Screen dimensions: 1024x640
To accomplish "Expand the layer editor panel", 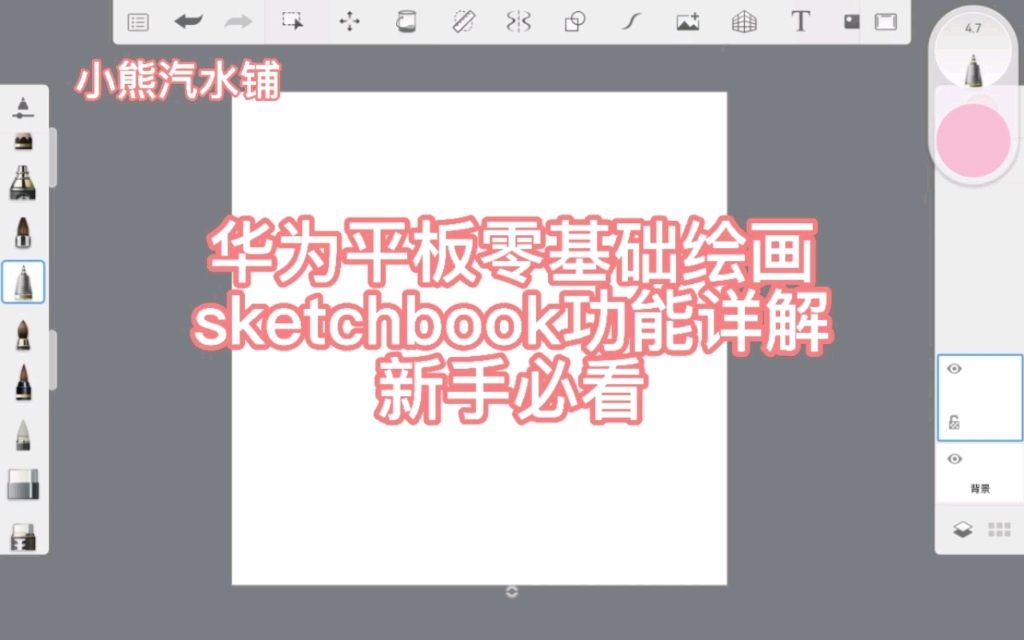I will click(963, 529).
